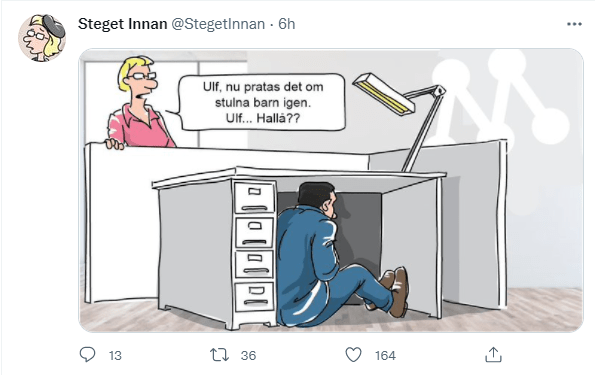
Task: Open the cartoon image in viewer
Action: pyautogui.click(x=331, y=190)
